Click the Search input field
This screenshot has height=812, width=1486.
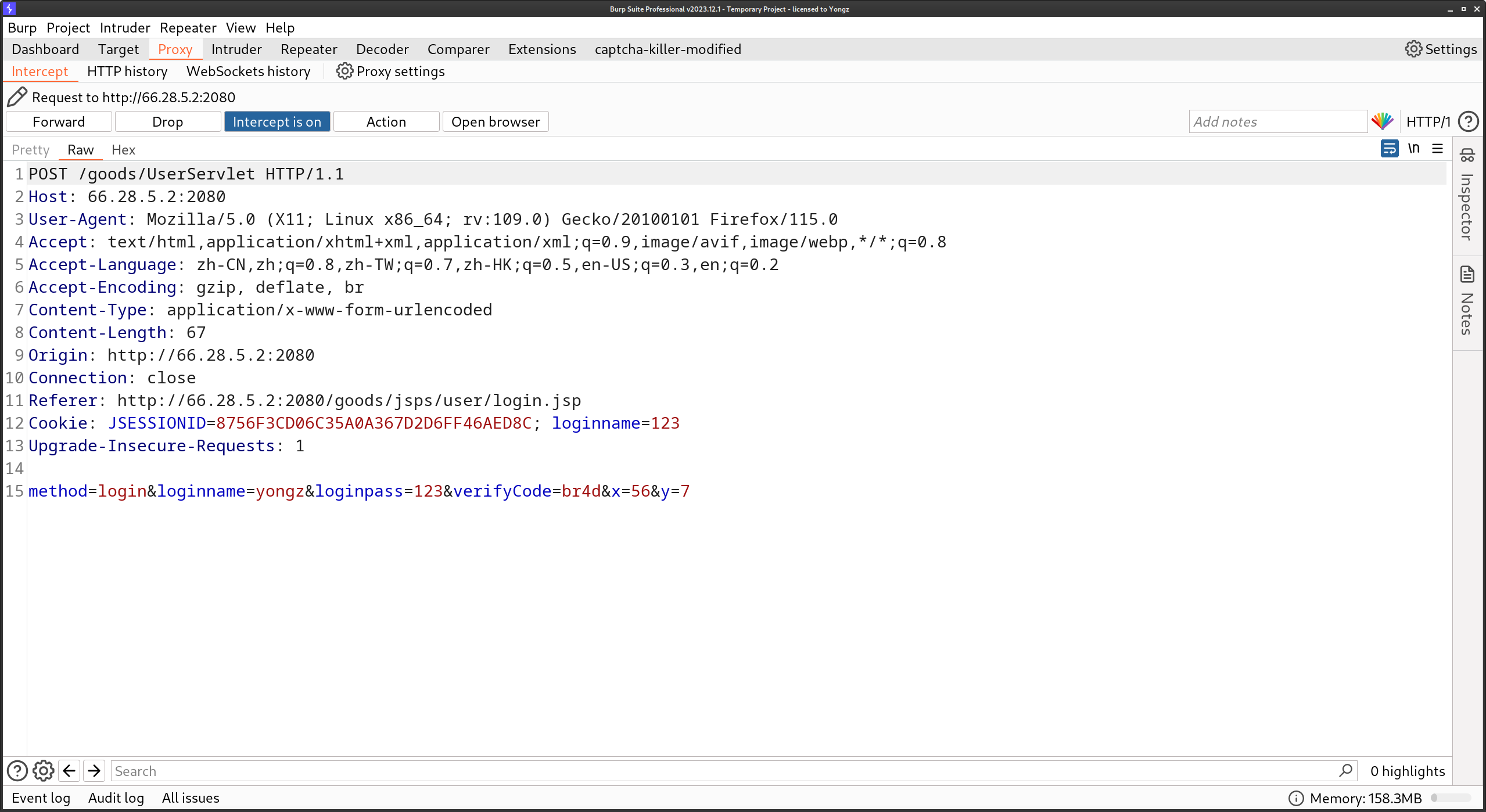point(734,771)
